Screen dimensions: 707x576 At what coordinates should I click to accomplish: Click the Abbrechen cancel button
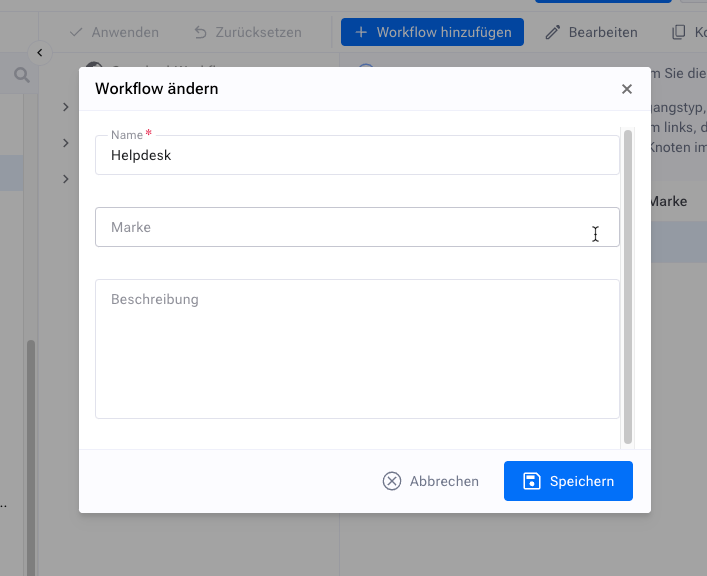(431, 481)
